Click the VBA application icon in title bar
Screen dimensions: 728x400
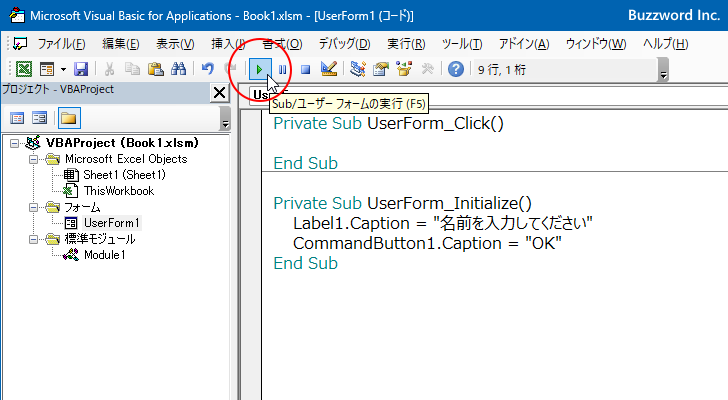[17, 15]
